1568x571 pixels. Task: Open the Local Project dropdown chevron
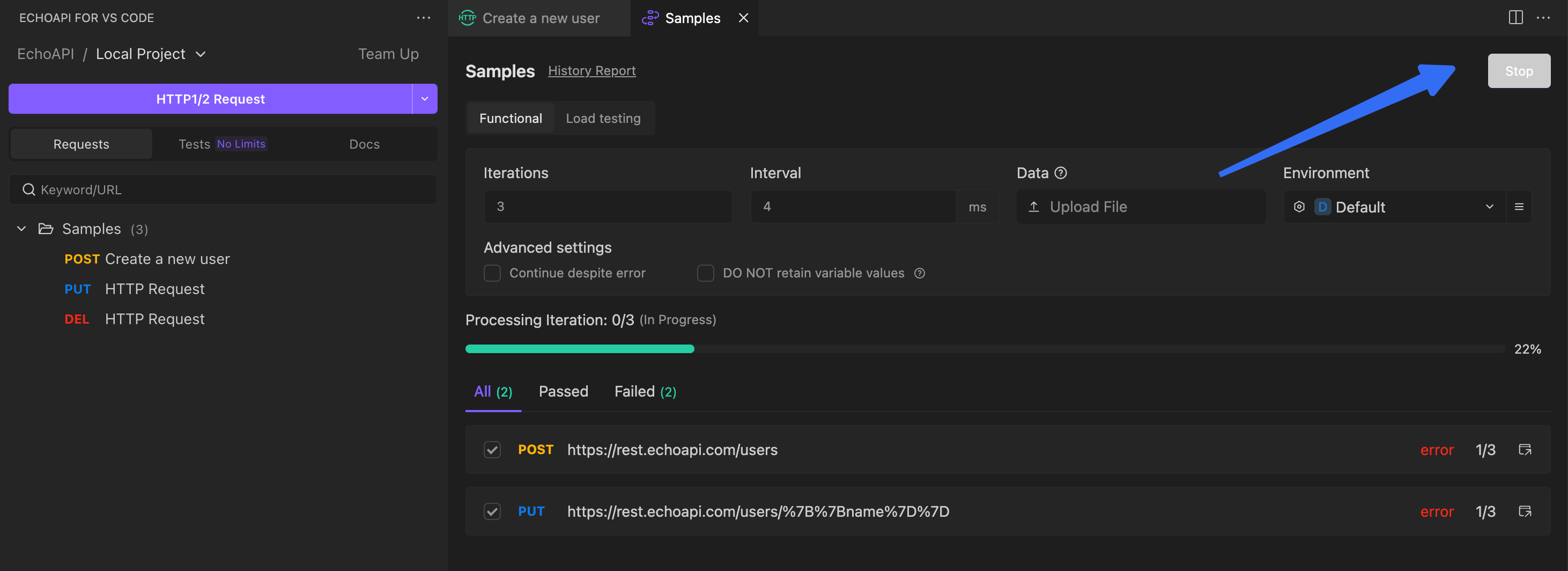tap(200, 54)
